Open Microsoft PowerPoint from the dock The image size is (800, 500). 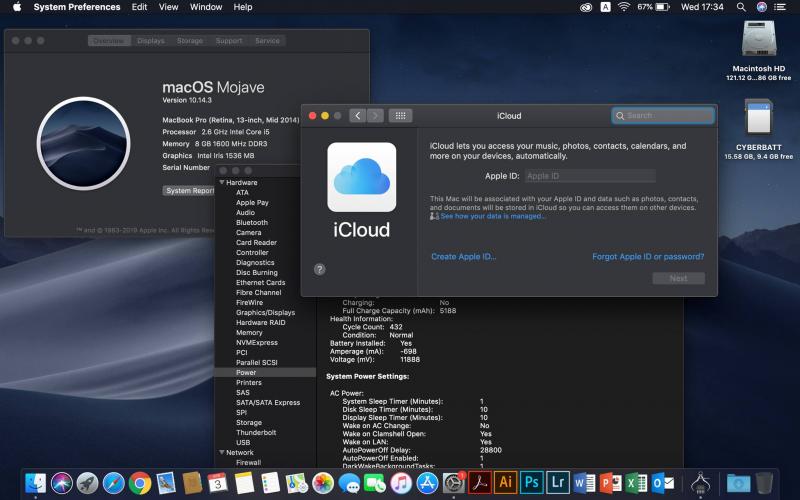pyautogui.click(x=610, y=483)
